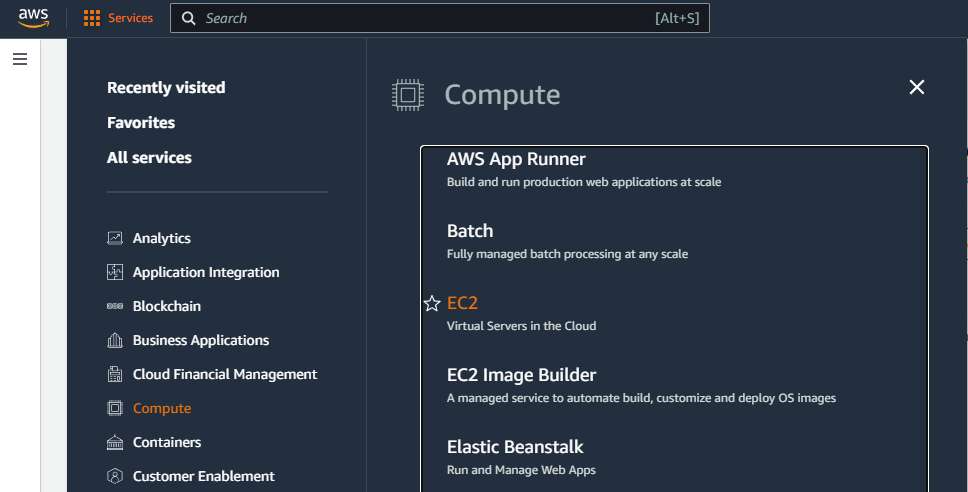The width and height of the screenshot is (968, 492).
Task: Open the EC2 service link
Action: (462, 303)
